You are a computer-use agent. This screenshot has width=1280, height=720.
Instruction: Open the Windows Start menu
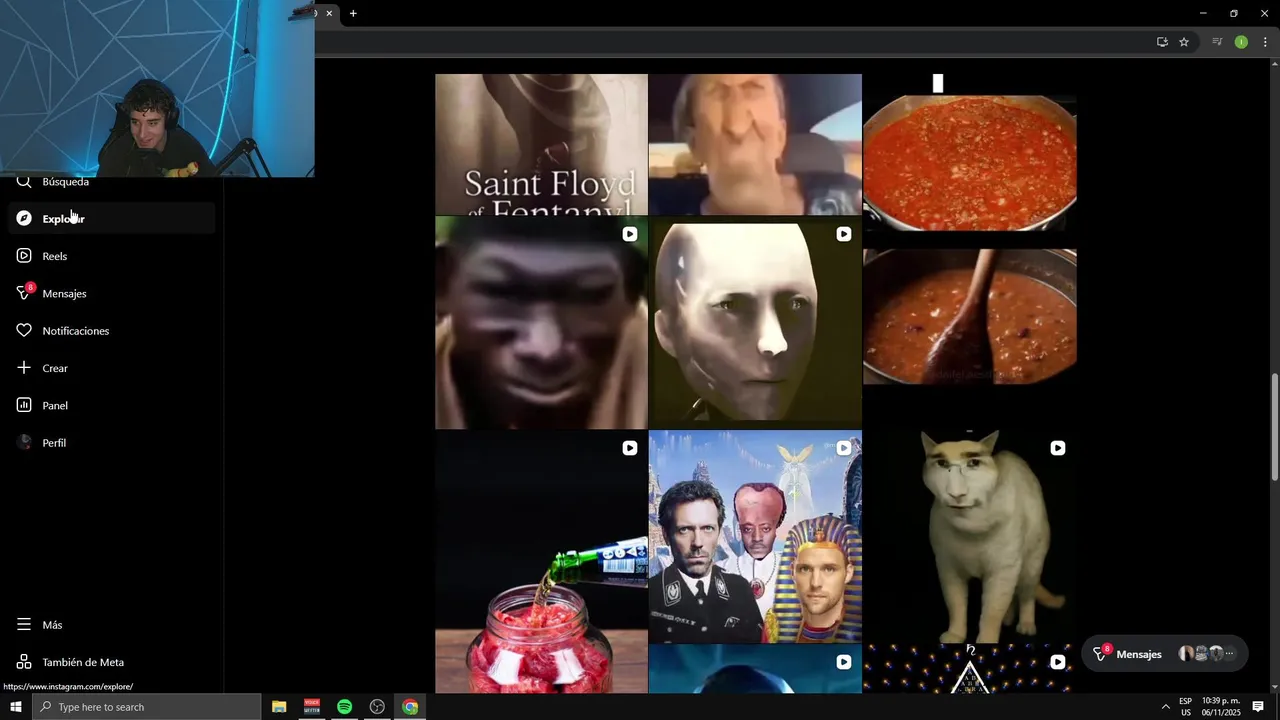[16, 707]
